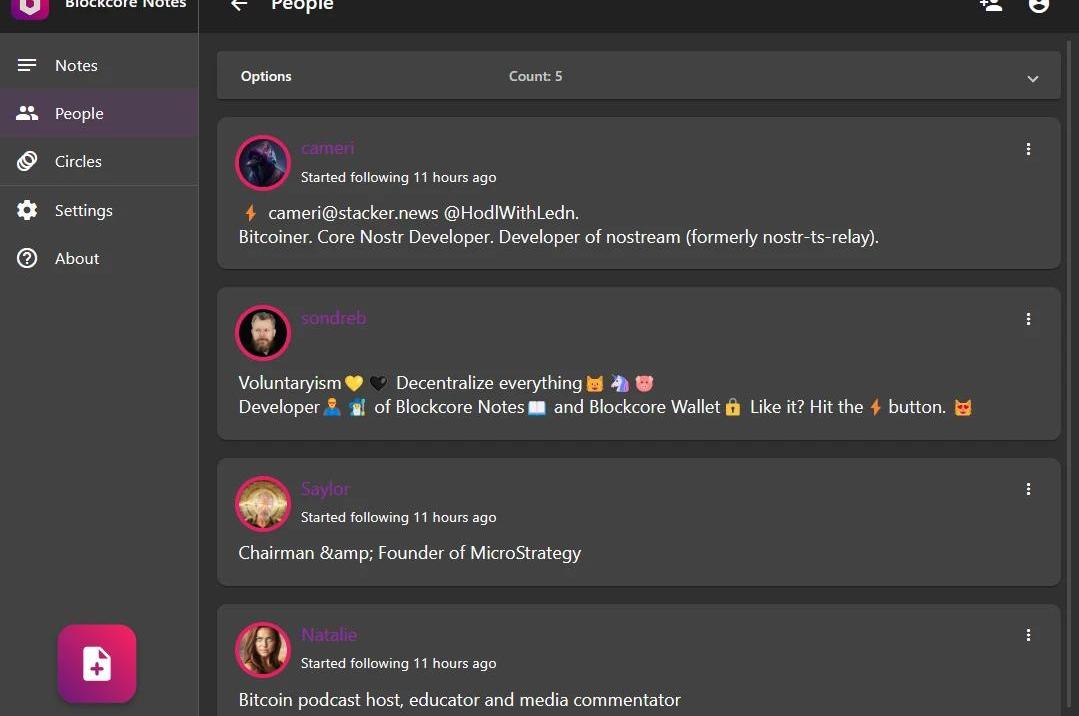The image size is (1079, 716).
Task: Click cameri's avatar picture
Action: pyautogui.click(x=263, y=162)
